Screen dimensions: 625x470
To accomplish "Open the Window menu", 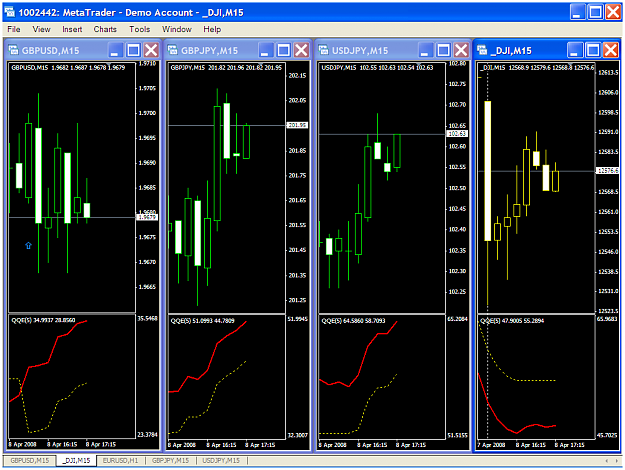I will point(177,29).
